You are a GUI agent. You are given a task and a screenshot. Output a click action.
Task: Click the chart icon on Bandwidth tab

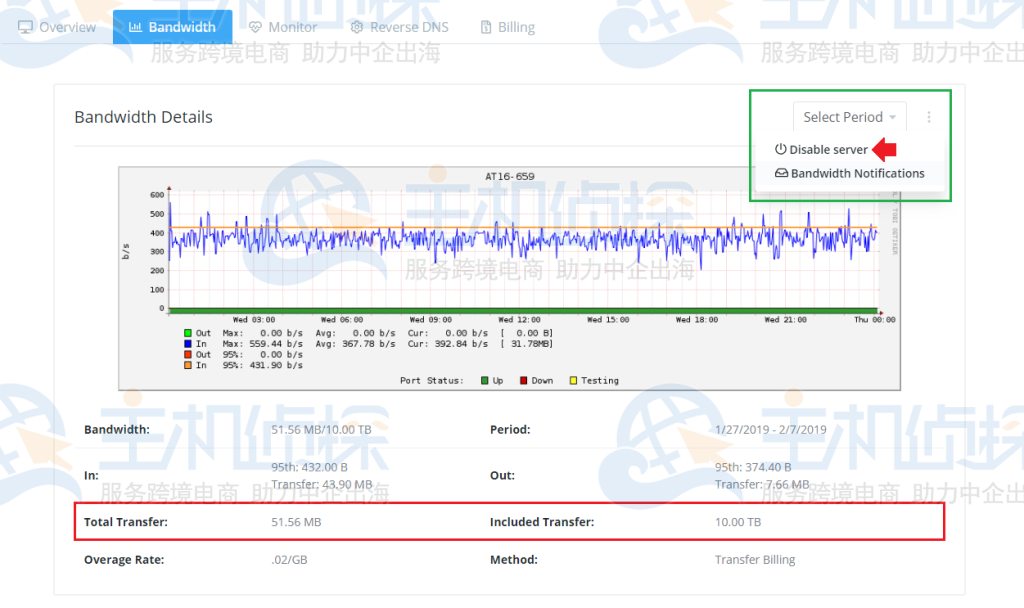pos(134,27)
